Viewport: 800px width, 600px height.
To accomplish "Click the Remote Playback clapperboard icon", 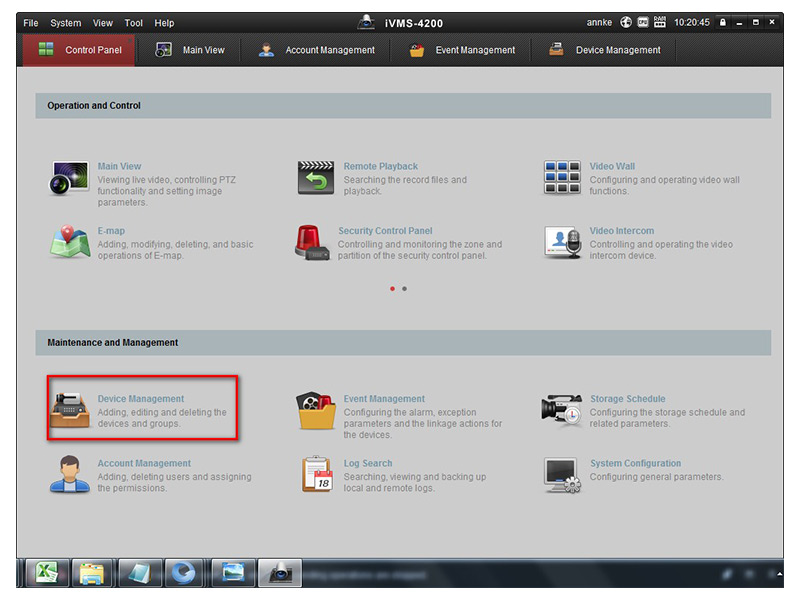I will pos(316,178).
